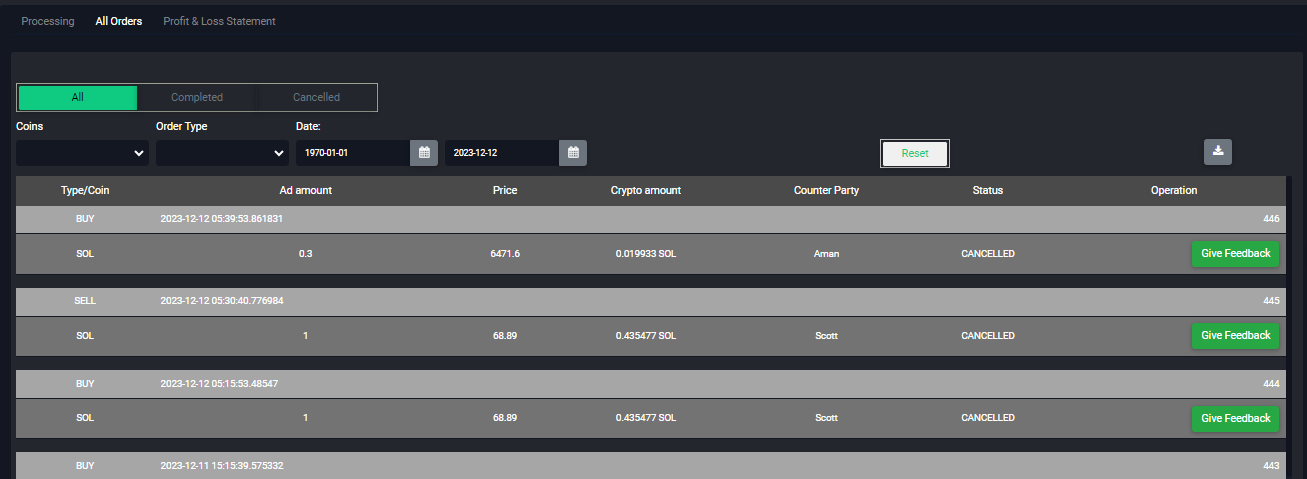This screenshot has width=1307, height=479.
Task: Open the Processing tab
Action: click(x=48, y=21)
